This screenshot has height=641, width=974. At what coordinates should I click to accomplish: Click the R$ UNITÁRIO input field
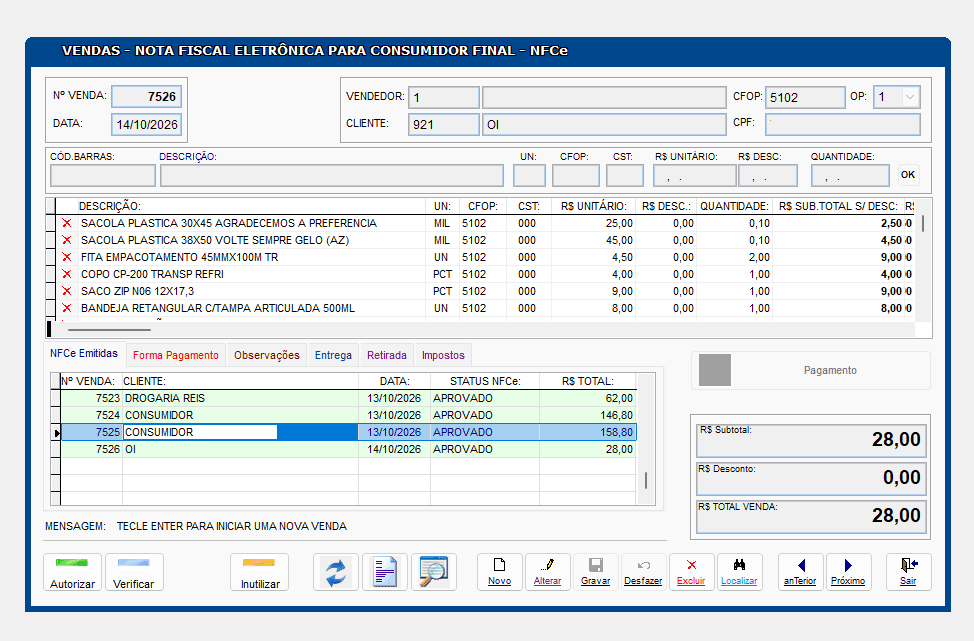[x=694, y=176]
